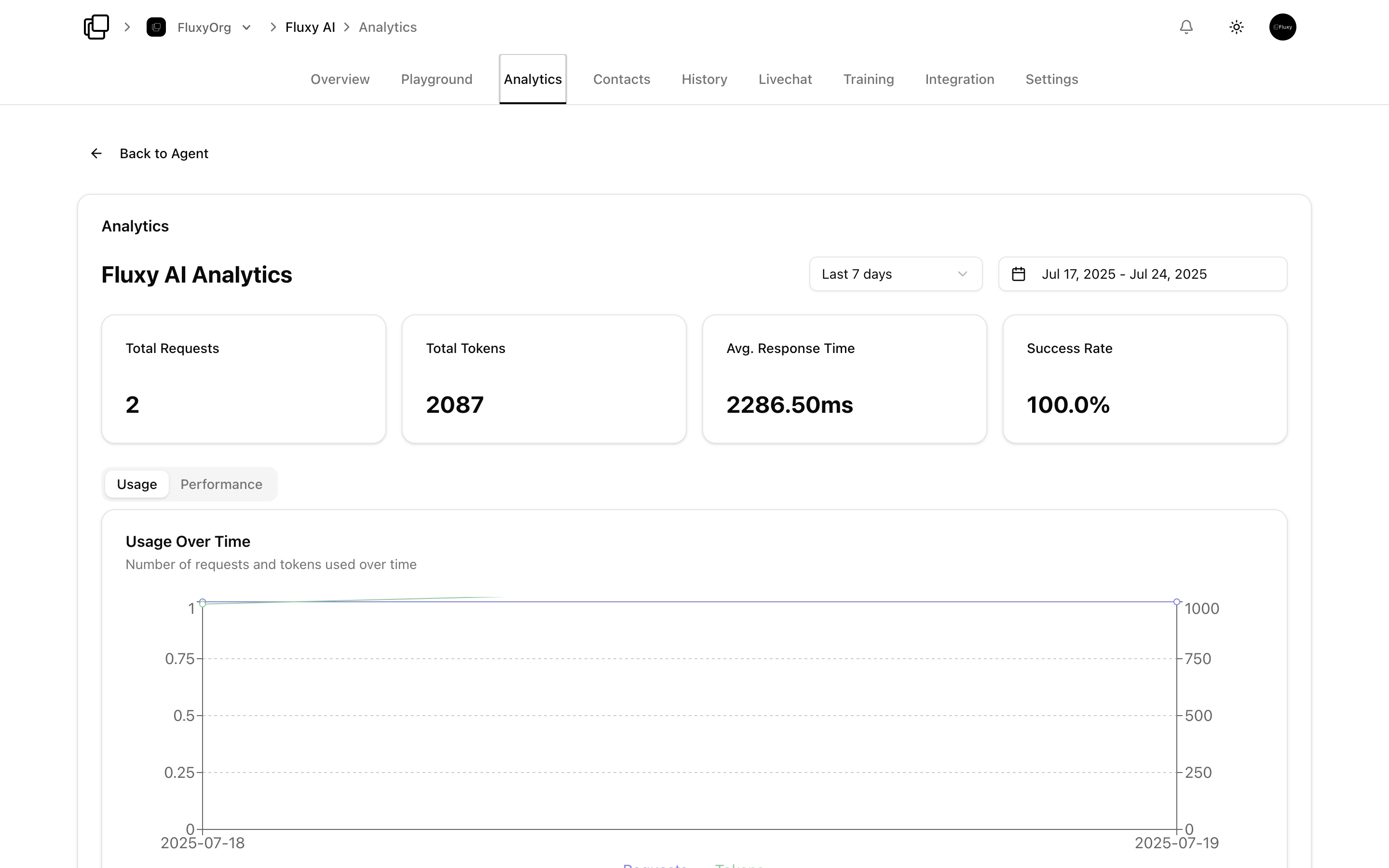Click the FluxyOrg breadcrumb name
Screen dimensions: 1389x868
204,27
